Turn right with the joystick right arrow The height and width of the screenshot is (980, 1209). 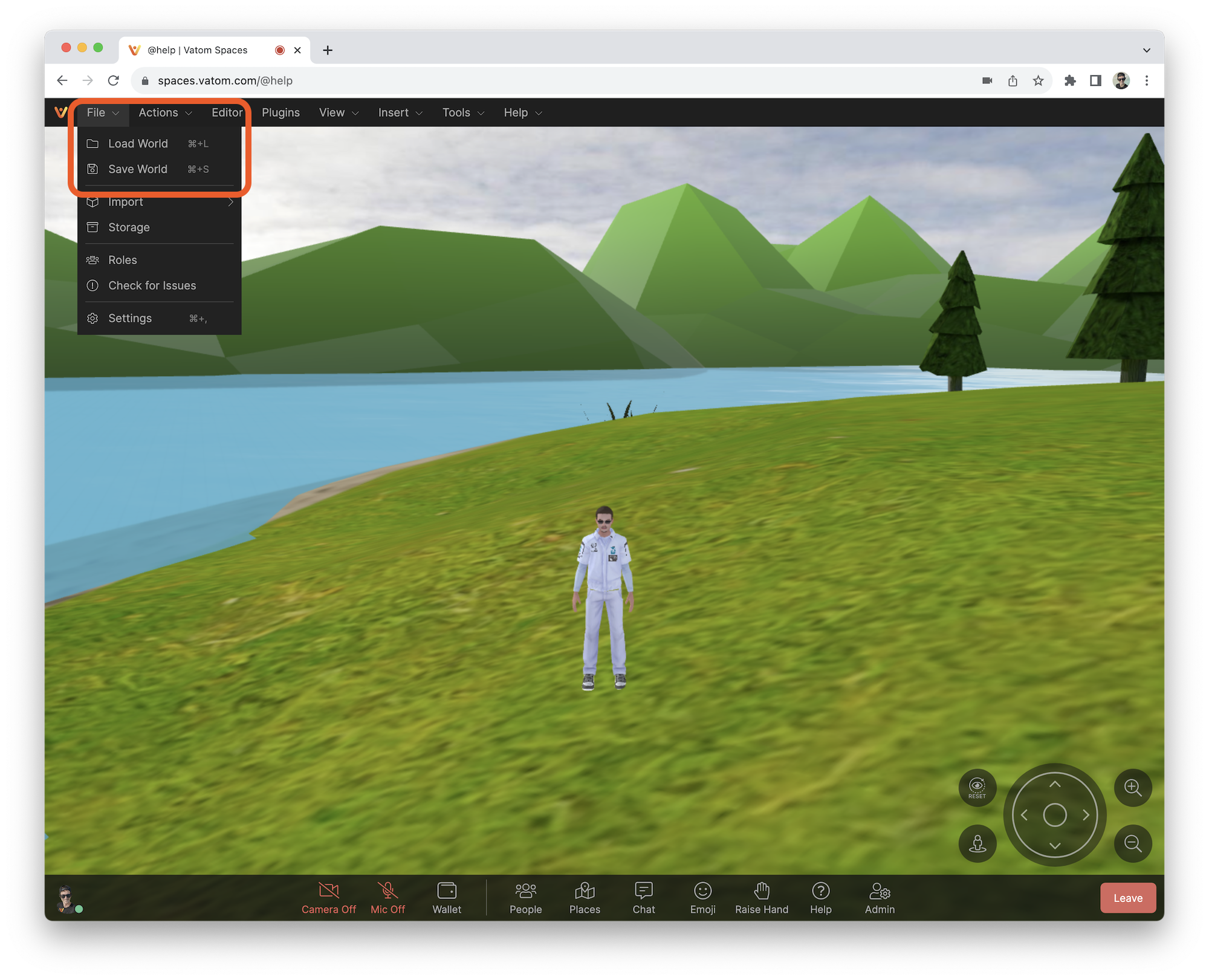coord(1086,815)
